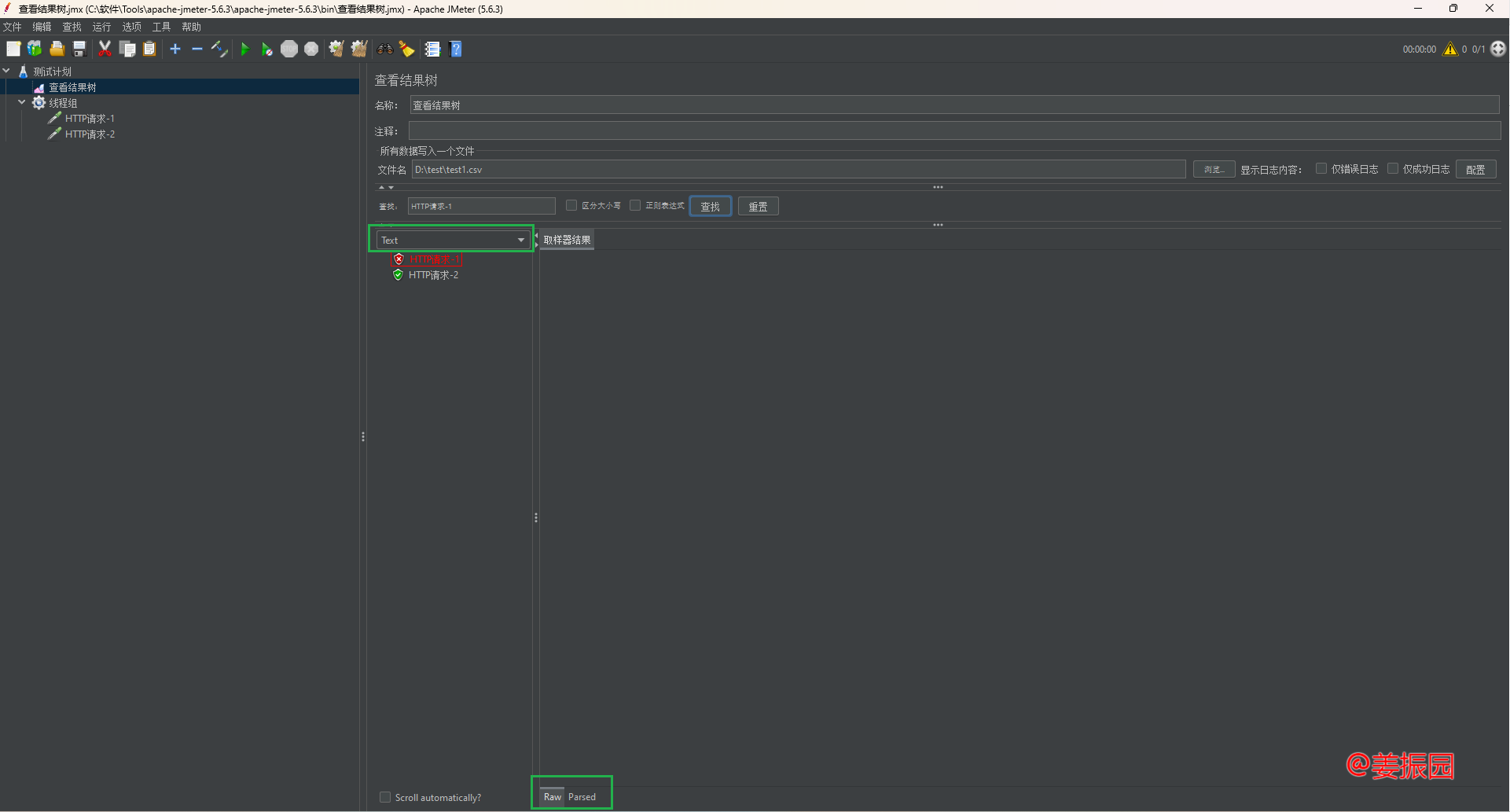Image resolution: width=1510 pixels, height=812 pixels.
Task: Click the 文件名 path input field
Action: click(x=799, y=169)
